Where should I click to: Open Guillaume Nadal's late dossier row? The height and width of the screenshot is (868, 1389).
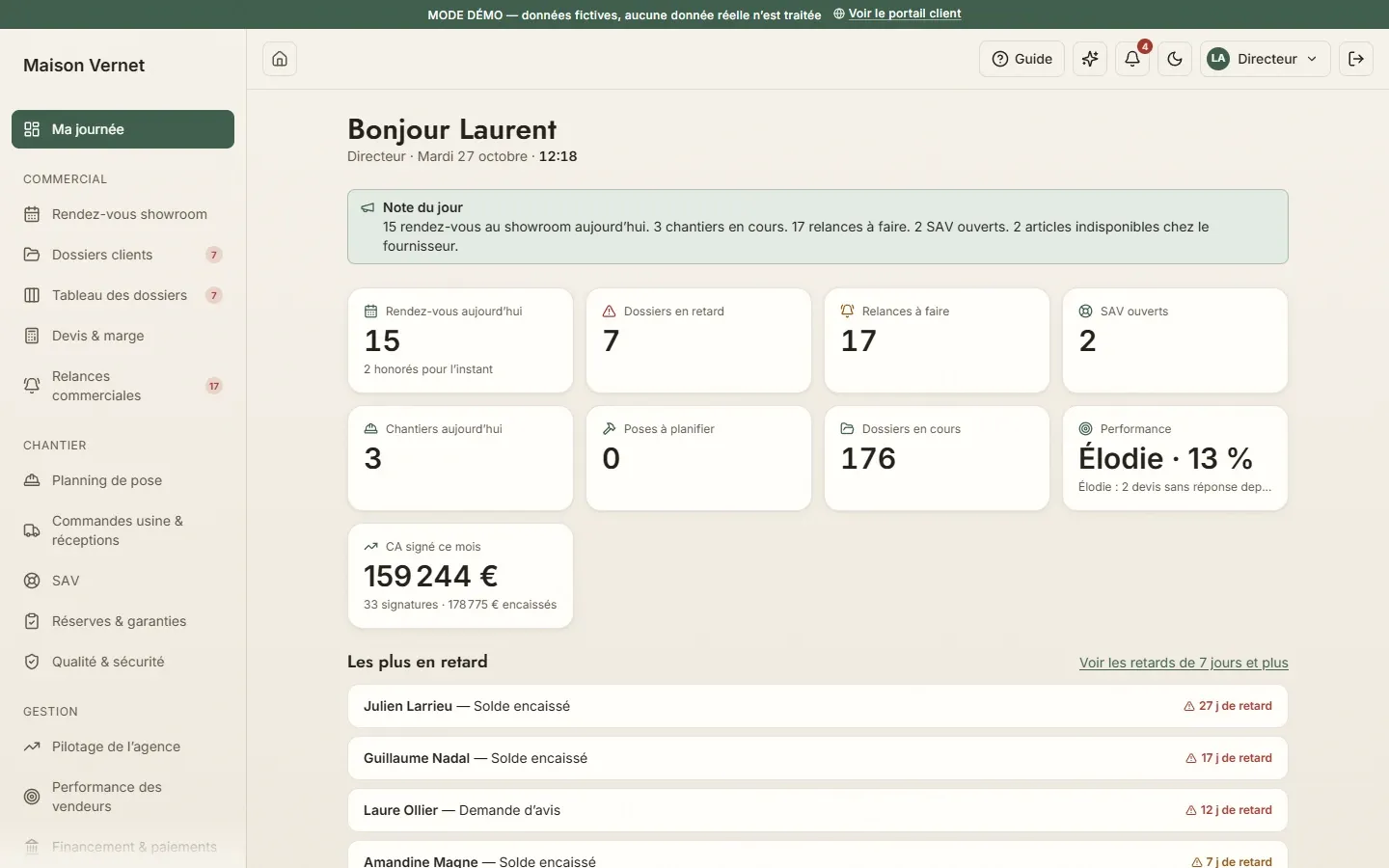818,758
